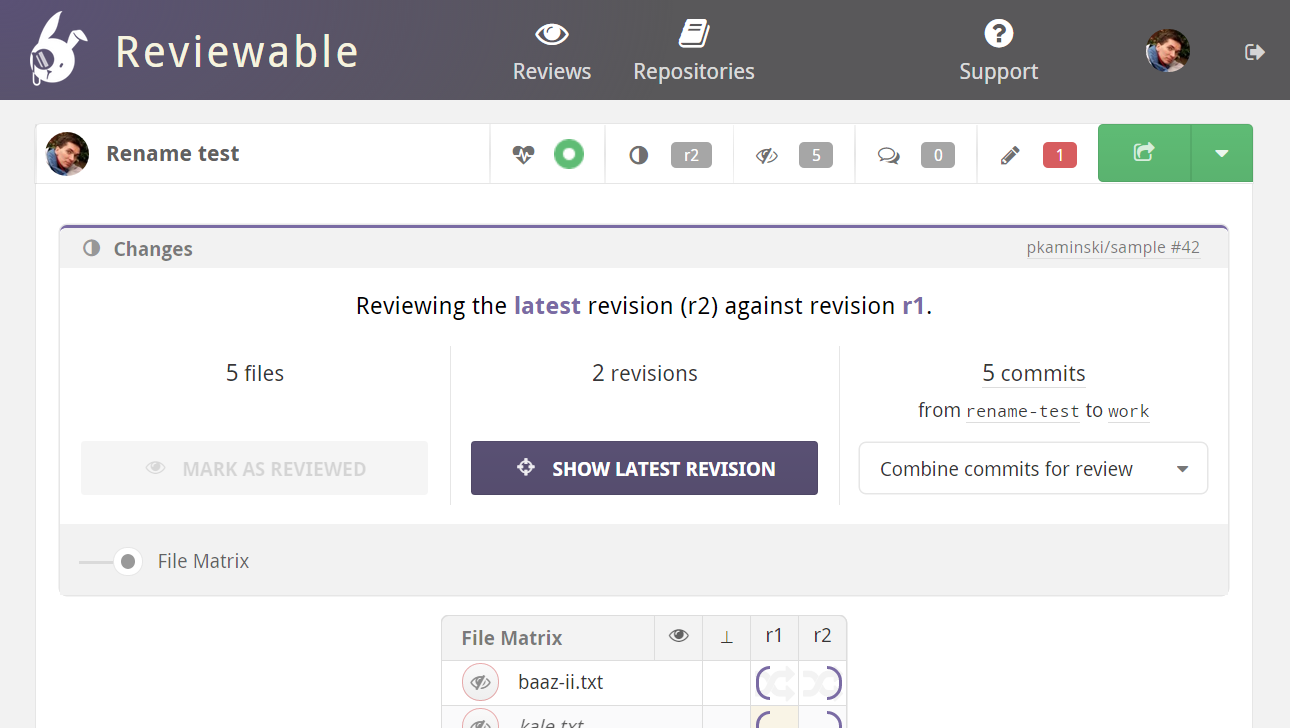
Task: Toggle reviewed eye for baaz-ii.txt
Action: point(480,683)
